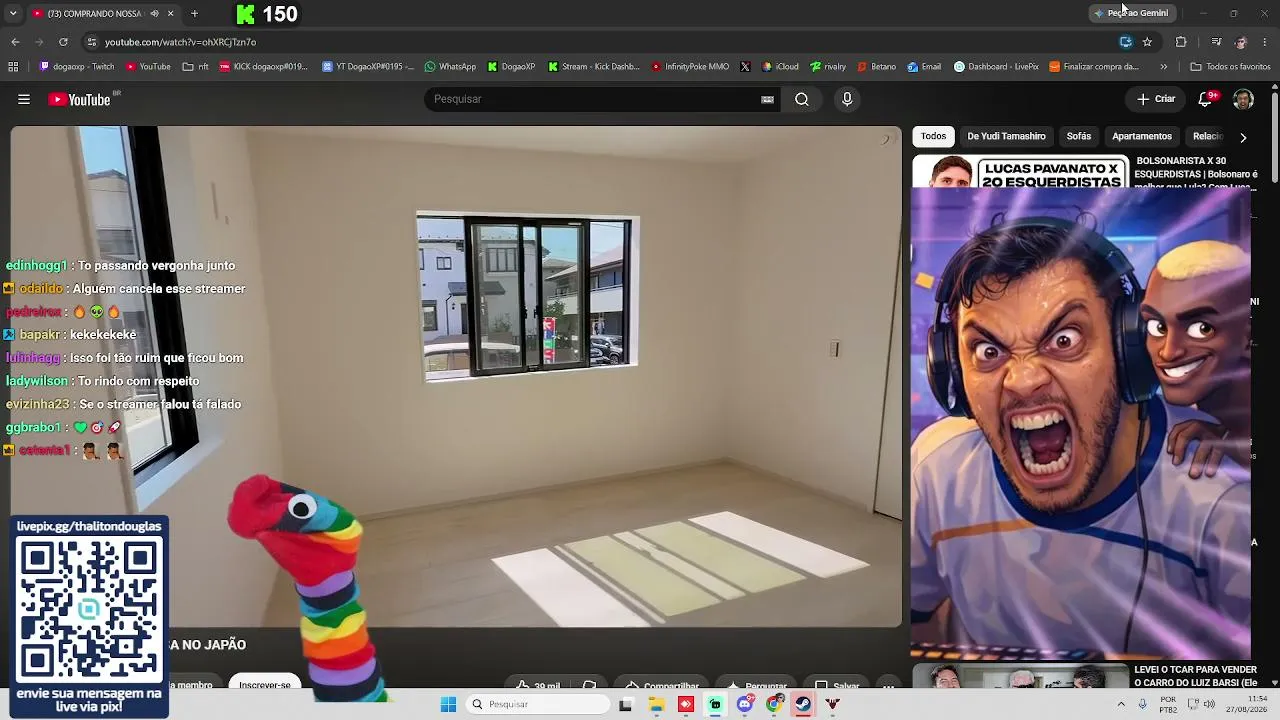
Task: Open the X (Twitter) bookmark
Action: pyautogui.click(x=745, y=67)
